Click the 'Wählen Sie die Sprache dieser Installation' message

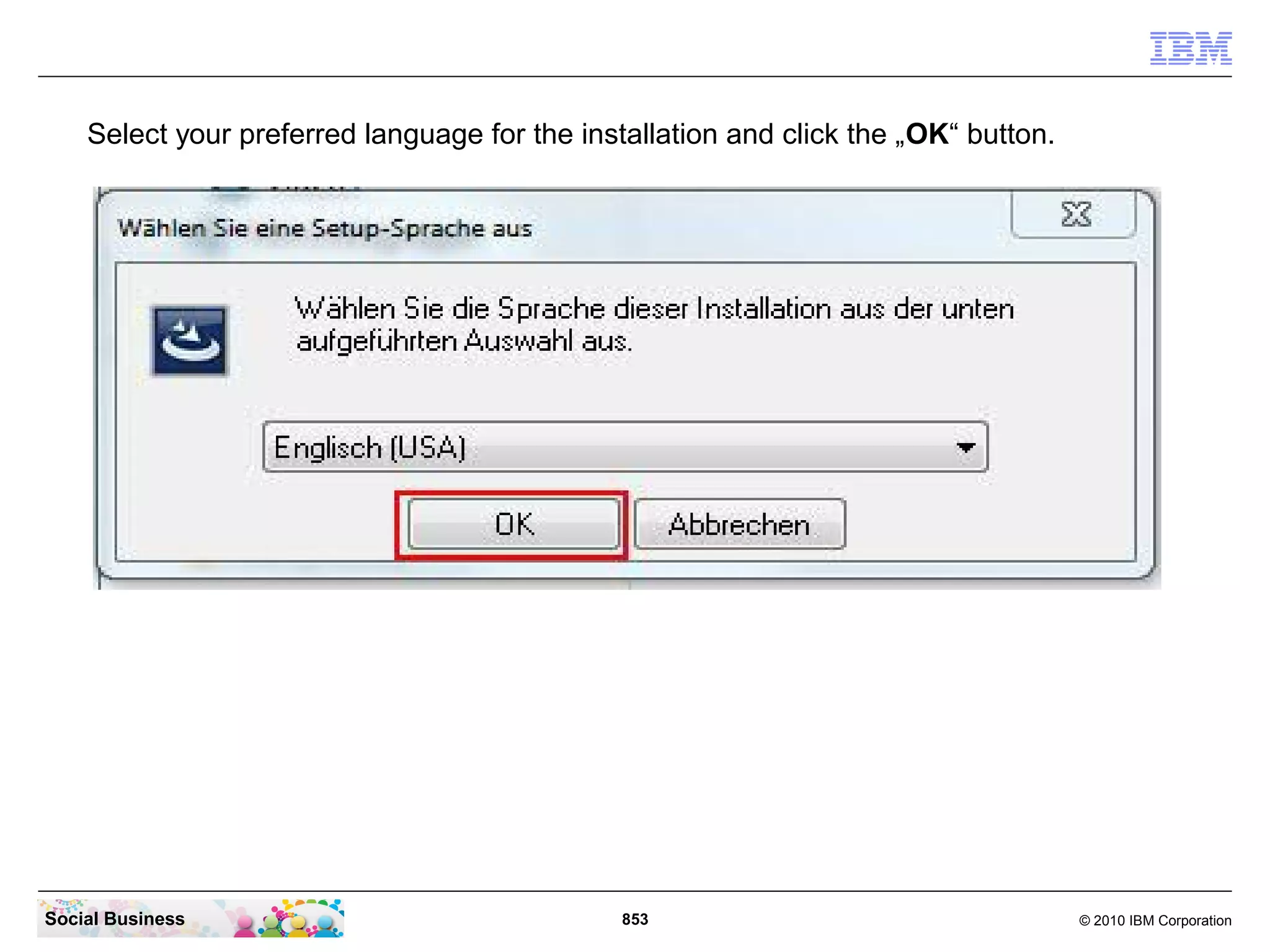654,325
